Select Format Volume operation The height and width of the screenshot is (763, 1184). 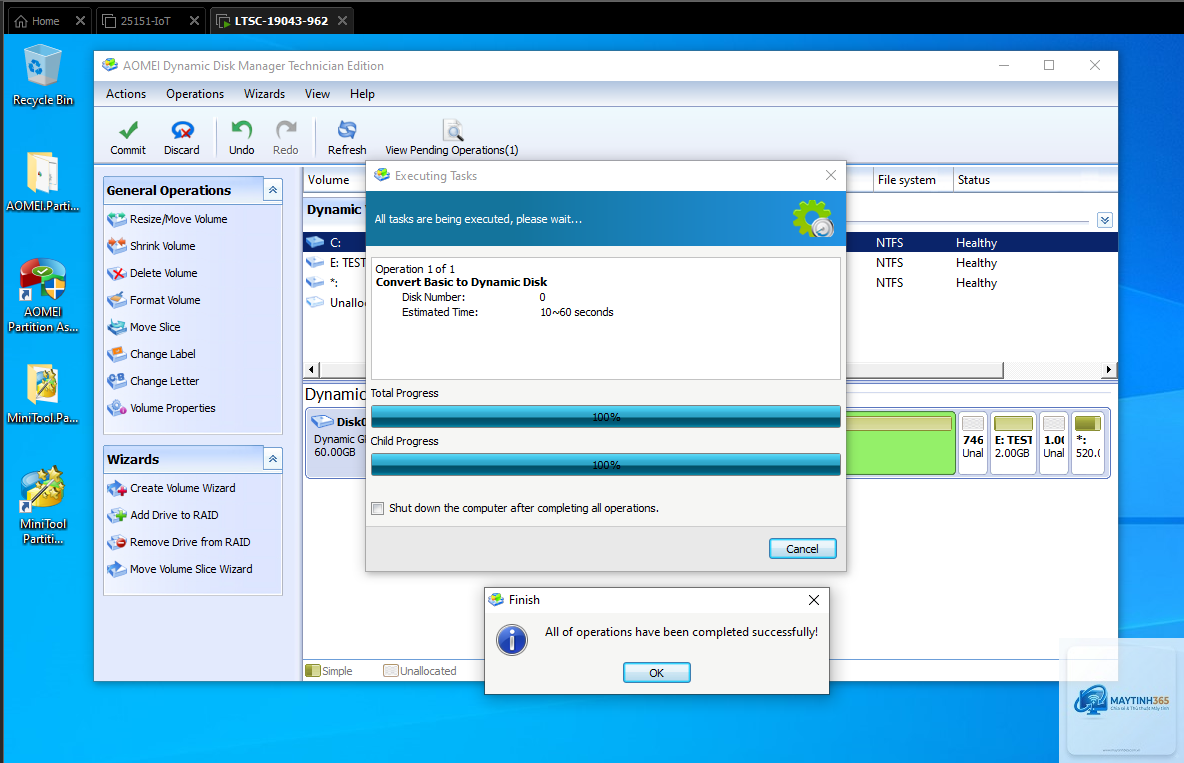(x=165, y=300)
